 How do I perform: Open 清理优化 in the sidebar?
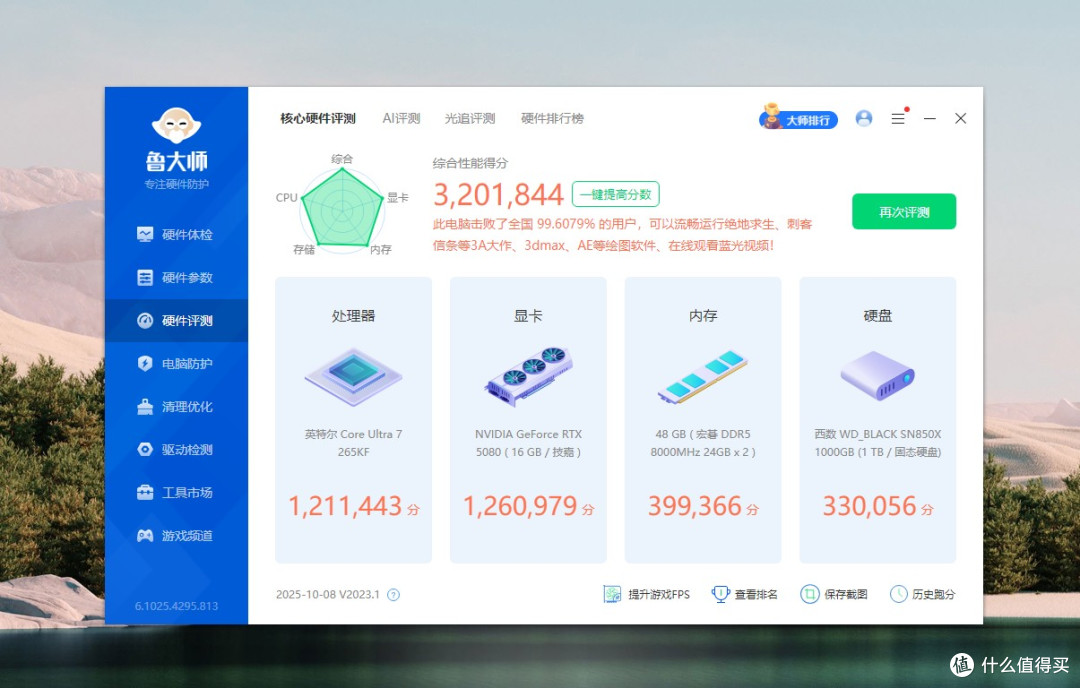(176, 407)
